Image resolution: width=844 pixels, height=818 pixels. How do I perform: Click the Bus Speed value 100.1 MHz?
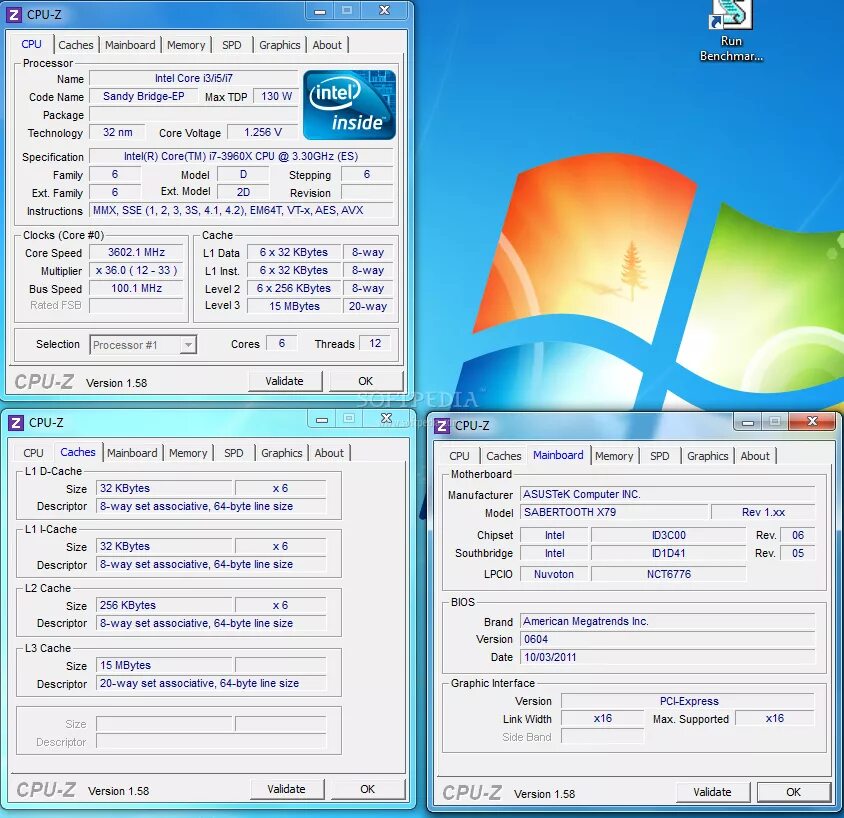click(x=137, y=288)
